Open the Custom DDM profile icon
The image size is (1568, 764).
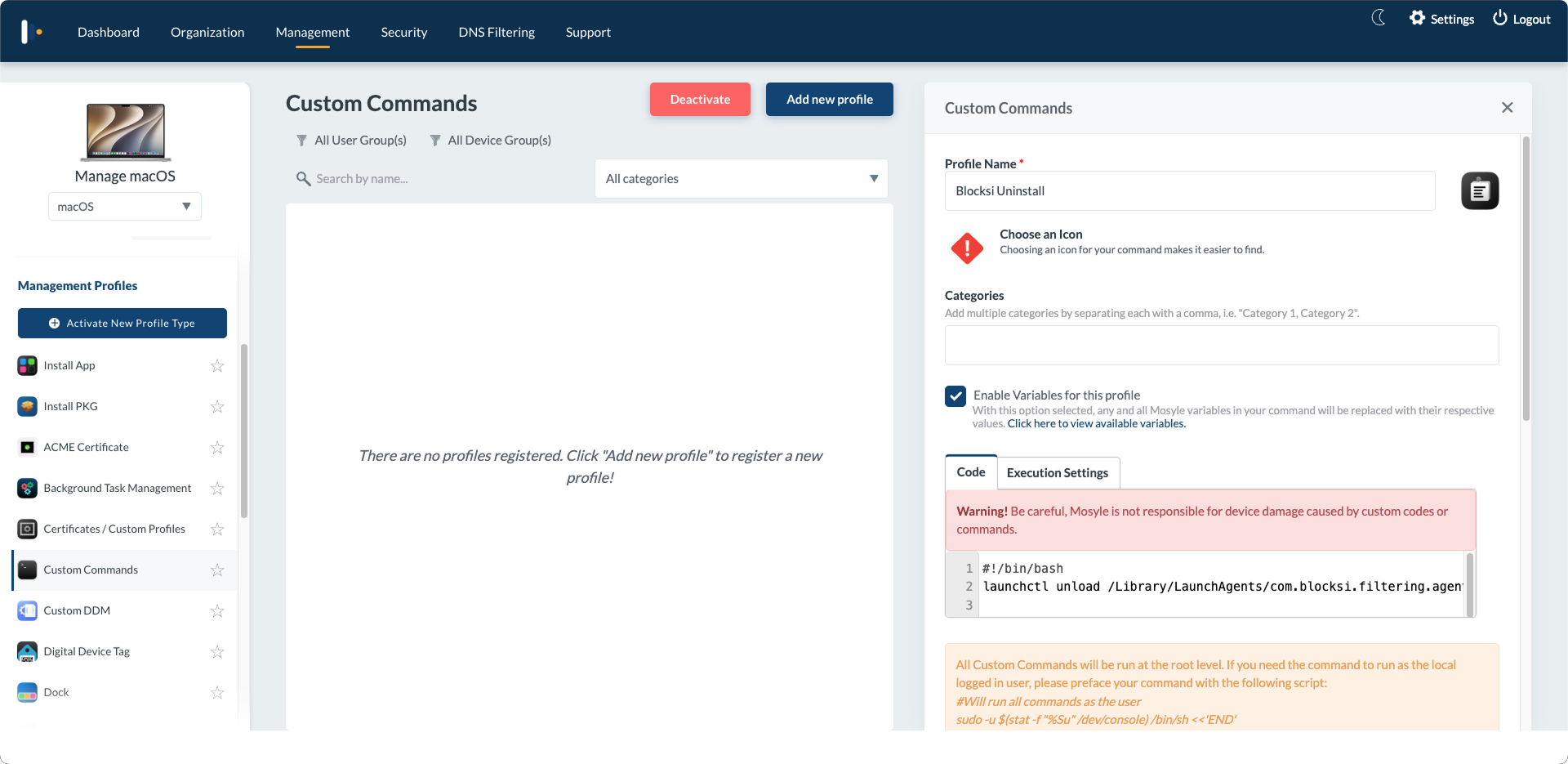coord(27,610)
